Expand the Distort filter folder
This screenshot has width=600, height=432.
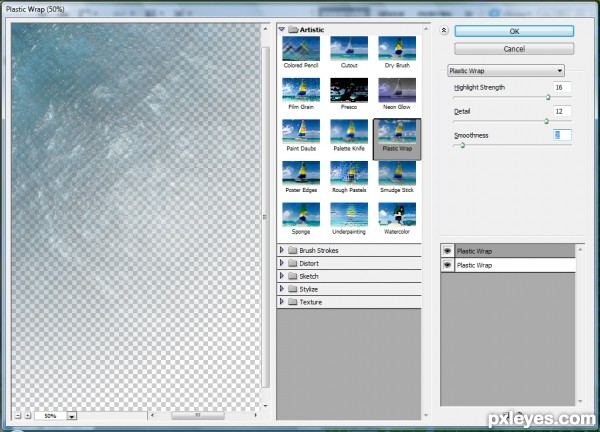(282, 263)
